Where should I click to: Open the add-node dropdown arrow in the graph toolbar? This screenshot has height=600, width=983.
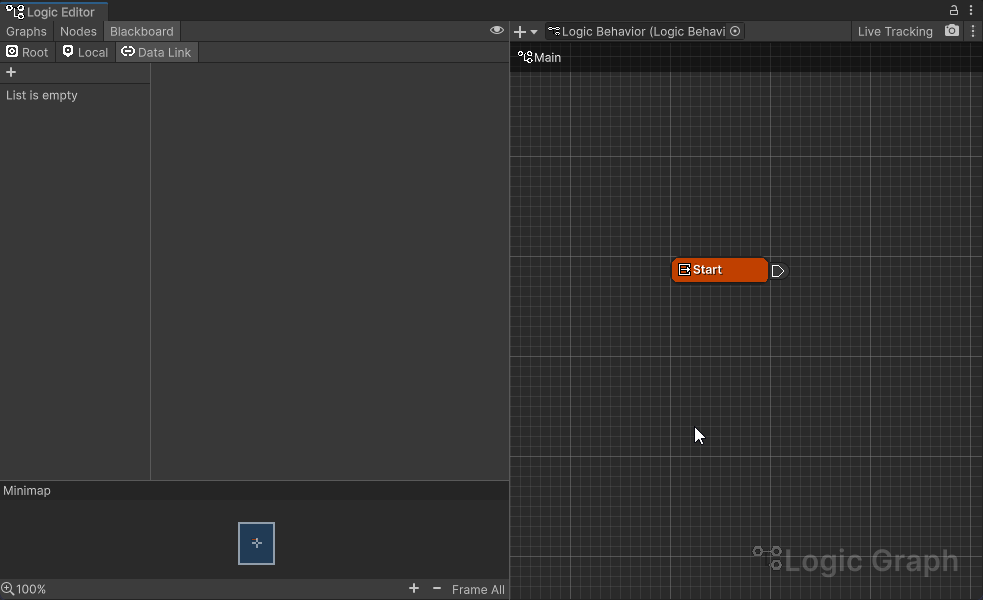click(534, 31)
